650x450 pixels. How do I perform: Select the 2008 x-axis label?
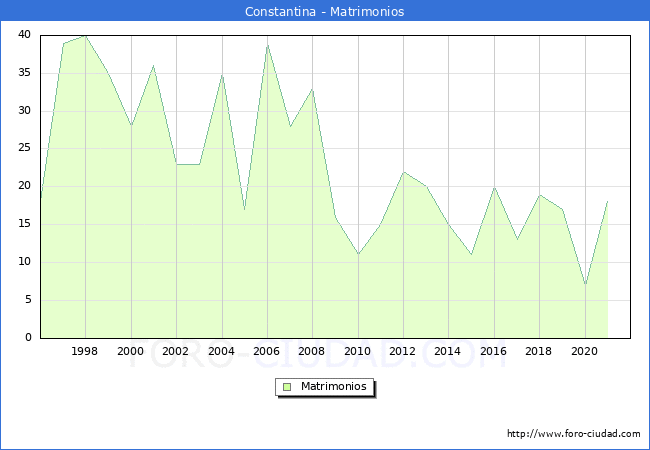pyautogui.click(x=312, y=351)
